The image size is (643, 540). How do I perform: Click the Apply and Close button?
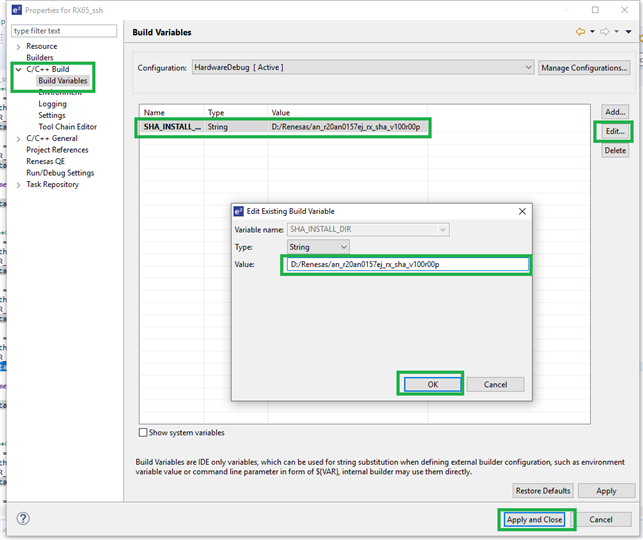(x=535, y=519)
